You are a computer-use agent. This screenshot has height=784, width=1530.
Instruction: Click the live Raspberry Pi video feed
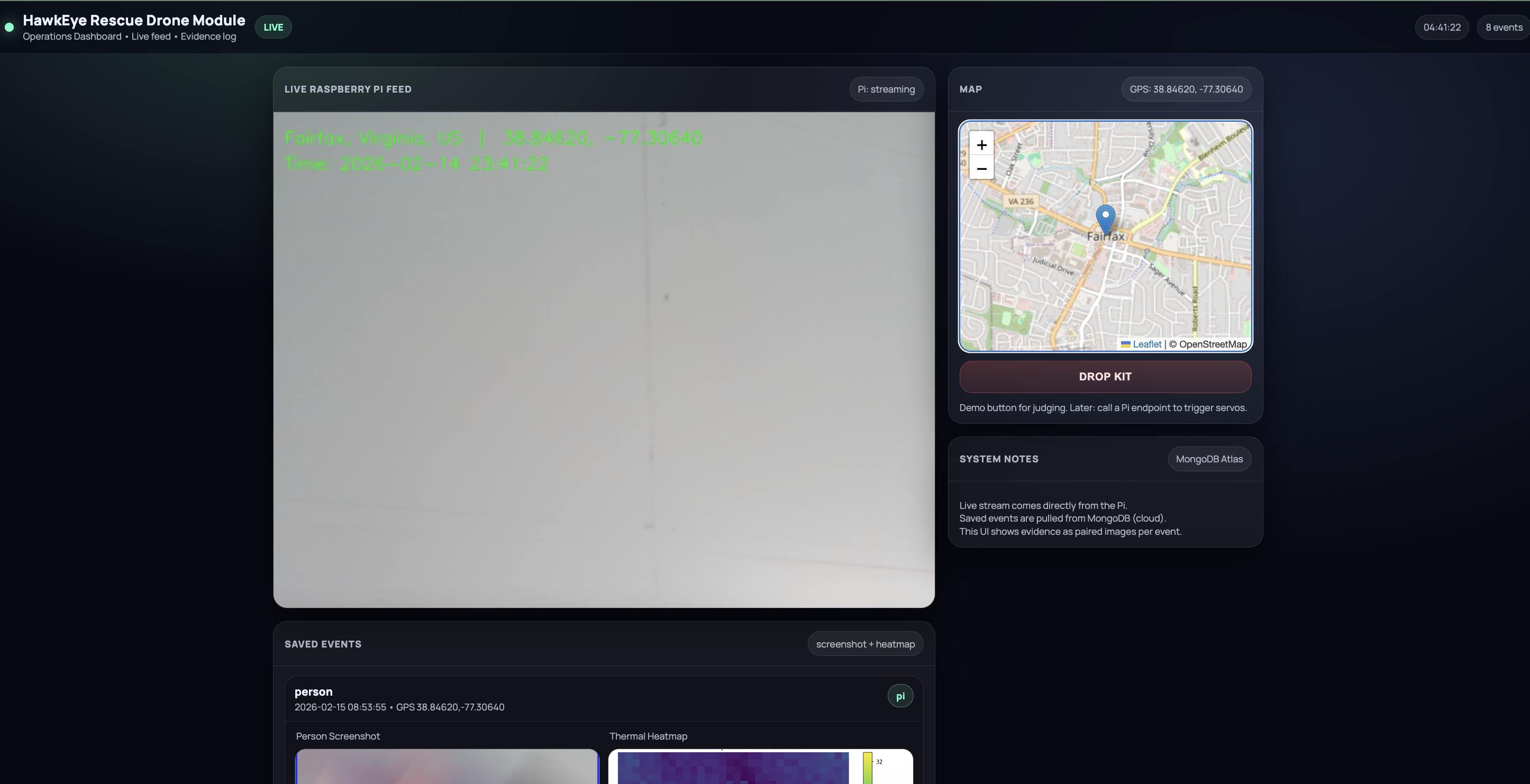[604, 360]
